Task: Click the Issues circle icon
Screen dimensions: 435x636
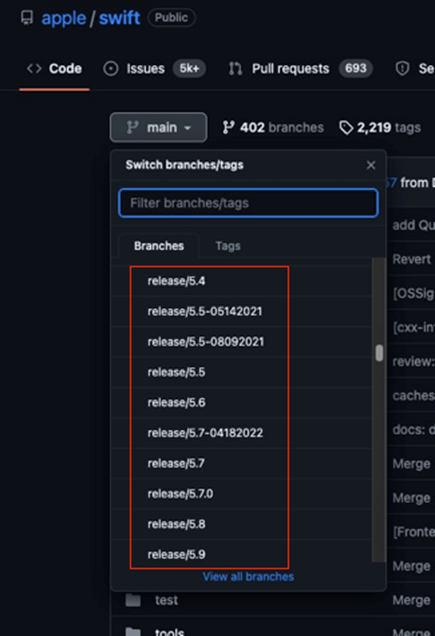Action: tap(111, 69)
